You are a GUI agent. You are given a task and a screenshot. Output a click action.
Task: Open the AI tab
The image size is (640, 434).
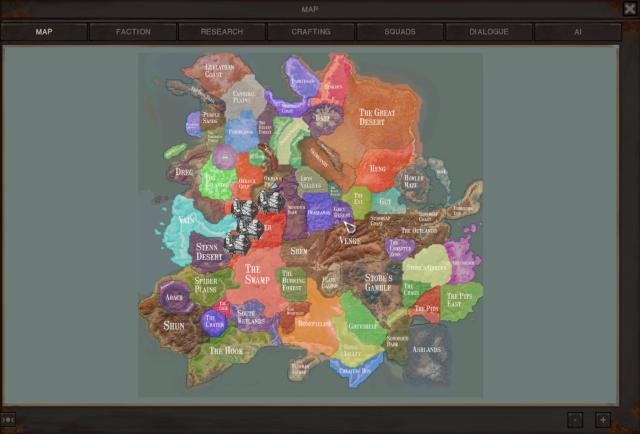coord(578,32)
